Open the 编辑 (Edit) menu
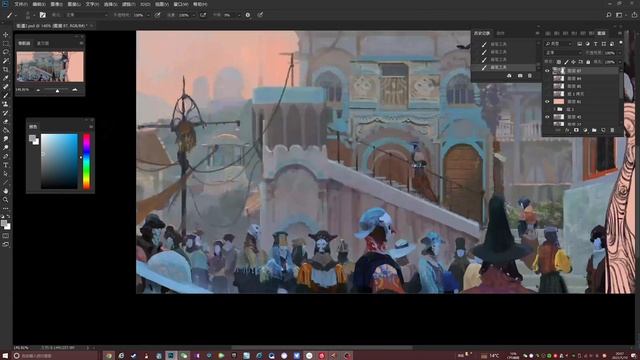The image size is (640, 360). tap(39, 4)
